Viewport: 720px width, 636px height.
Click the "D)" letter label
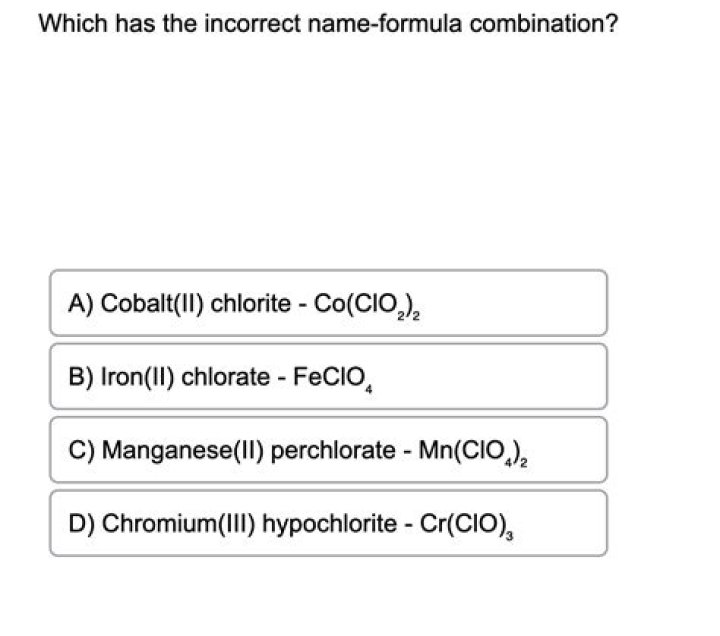point(82,524)
